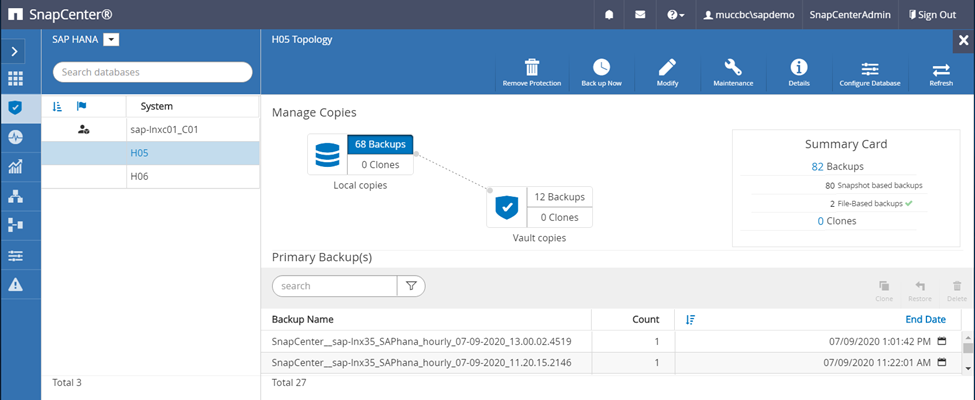Select the H06 system row
The width and height of the screenshot is (975, 400).
coord(139,176)
